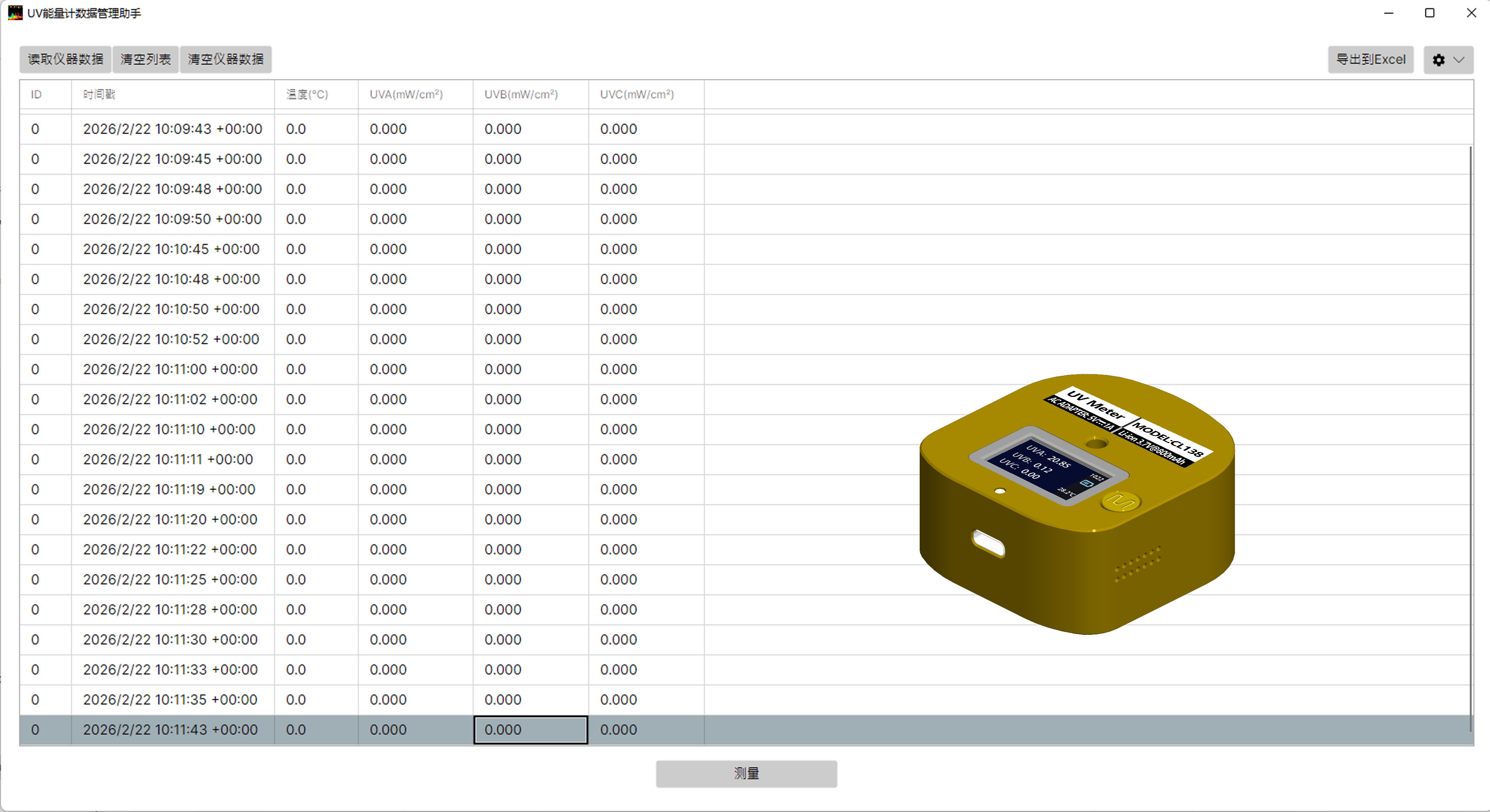The height and width of the screenshot is (812, 1490).
Task: Click UVA cell in 10:10:45 row
Action: tap(388, 249)
